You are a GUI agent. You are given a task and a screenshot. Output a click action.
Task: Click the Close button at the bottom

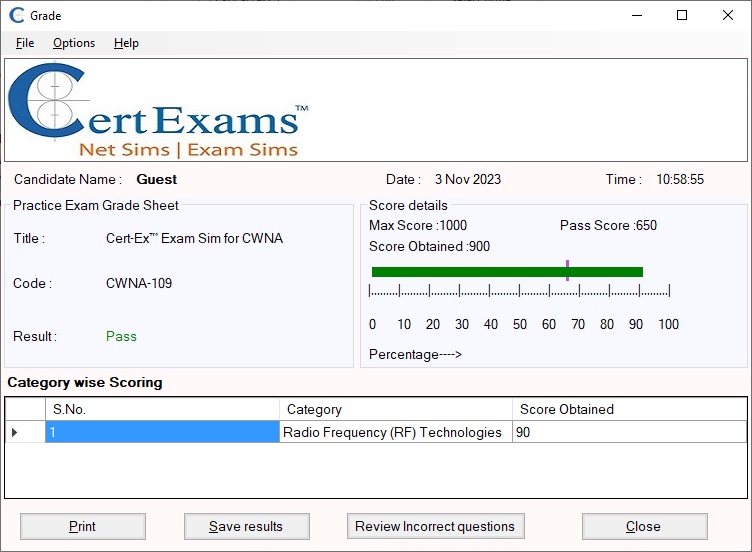(x=644, y=526)
